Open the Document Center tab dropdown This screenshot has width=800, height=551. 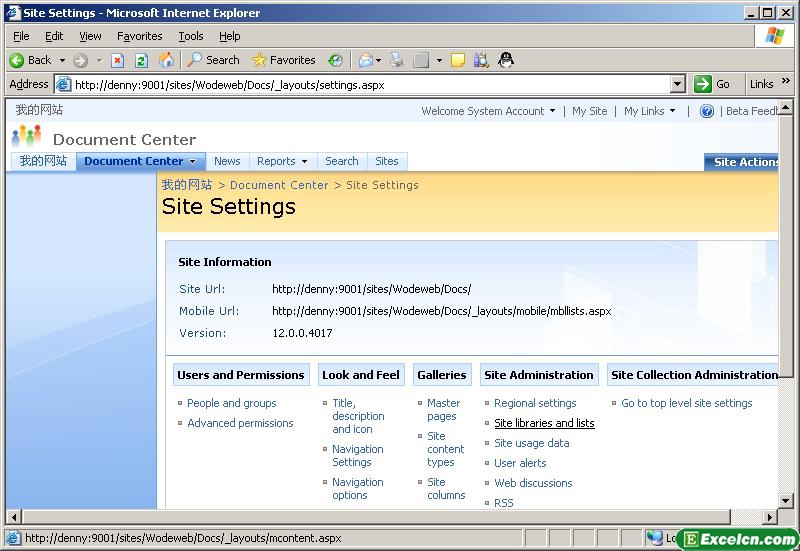(x=192, y=161)
